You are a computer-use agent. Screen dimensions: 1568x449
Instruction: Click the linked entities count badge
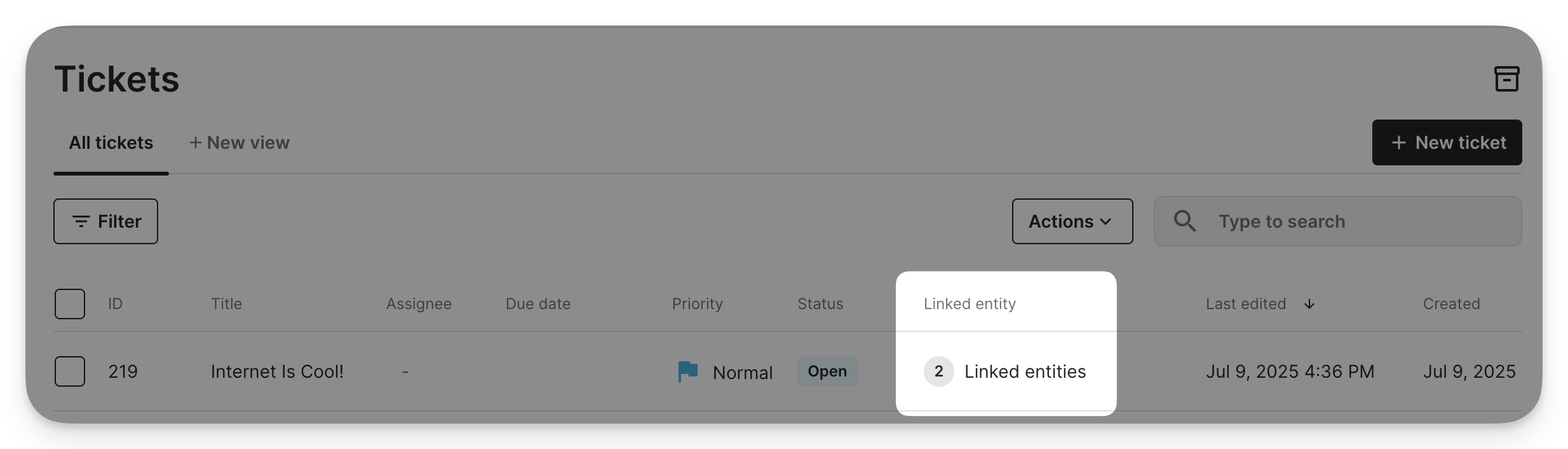pyautogui.click(x=938, y=371)
